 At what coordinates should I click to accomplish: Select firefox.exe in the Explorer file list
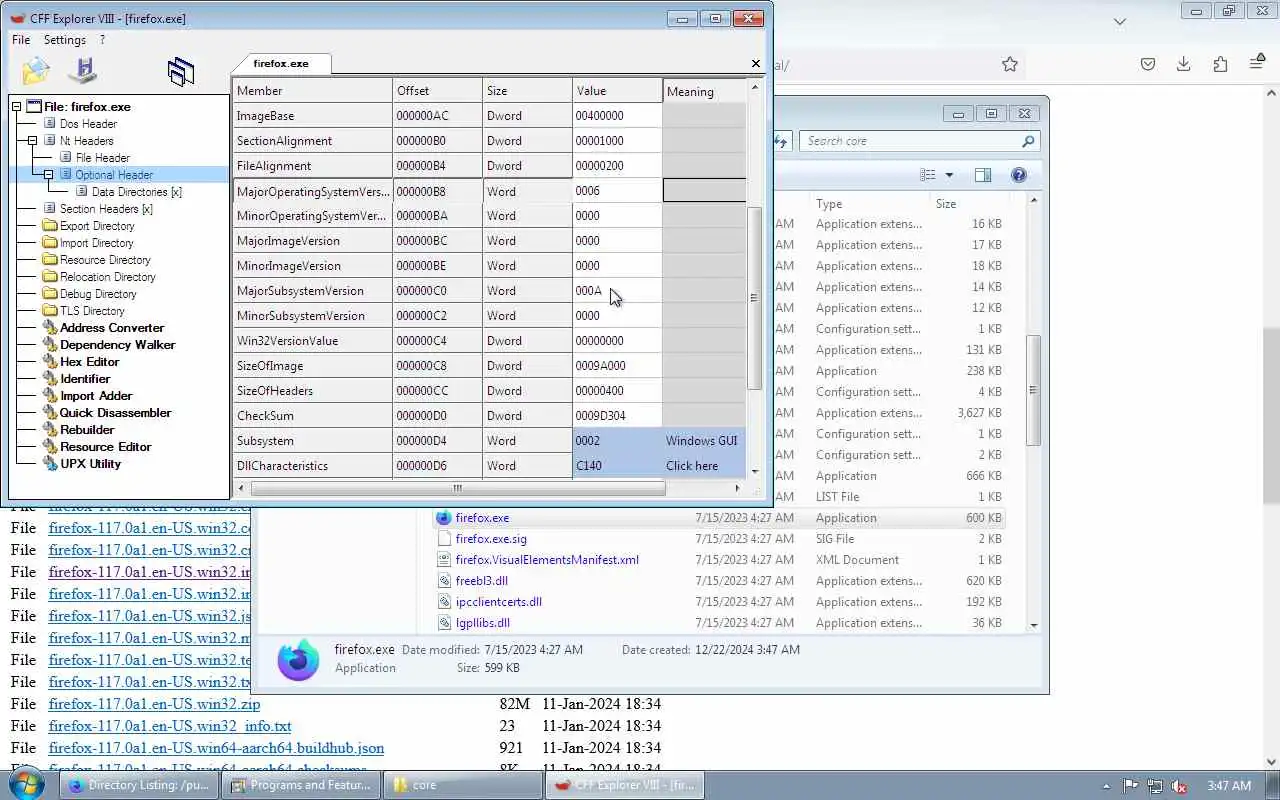[482, 518]
